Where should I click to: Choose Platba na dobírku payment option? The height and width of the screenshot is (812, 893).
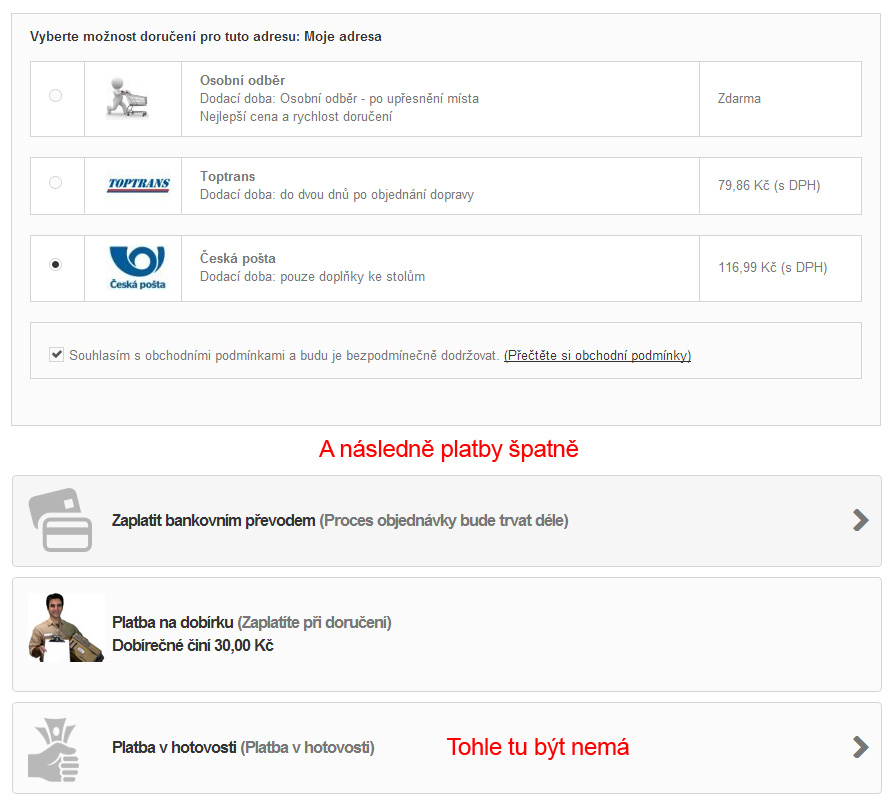(447, 635)
